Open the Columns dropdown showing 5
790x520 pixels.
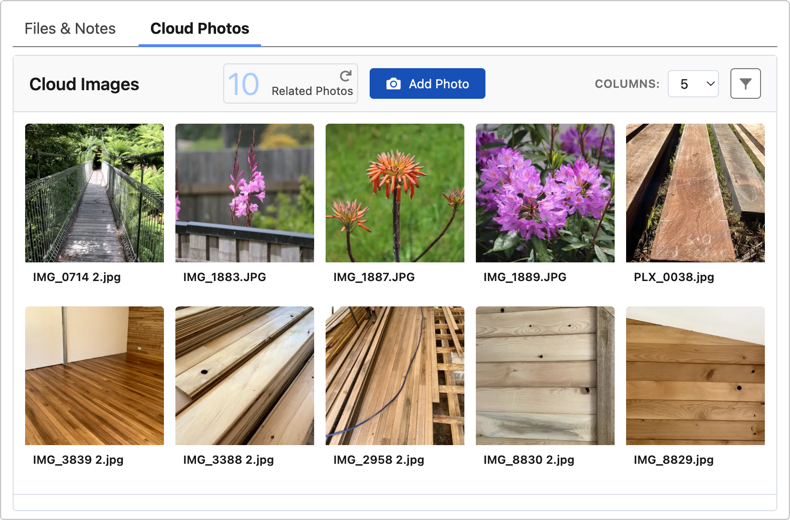(693, 84)
